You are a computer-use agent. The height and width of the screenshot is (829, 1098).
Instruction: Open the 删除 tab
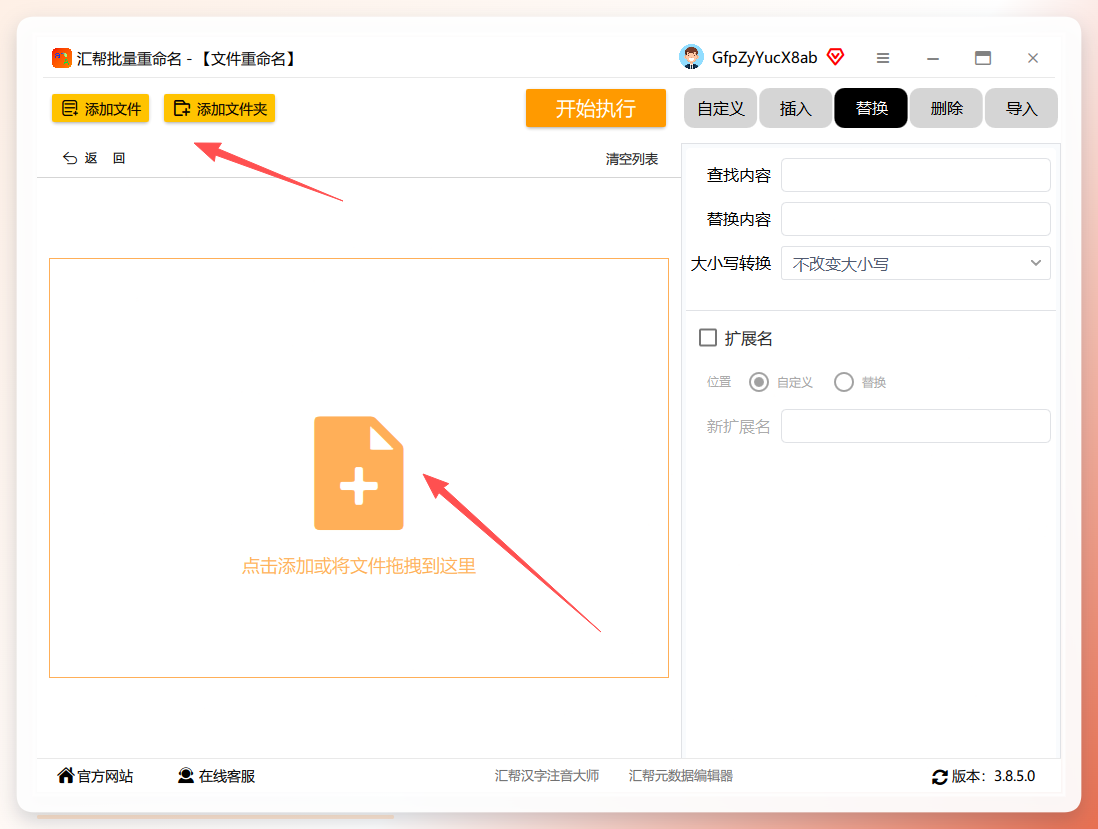point(946,108)
